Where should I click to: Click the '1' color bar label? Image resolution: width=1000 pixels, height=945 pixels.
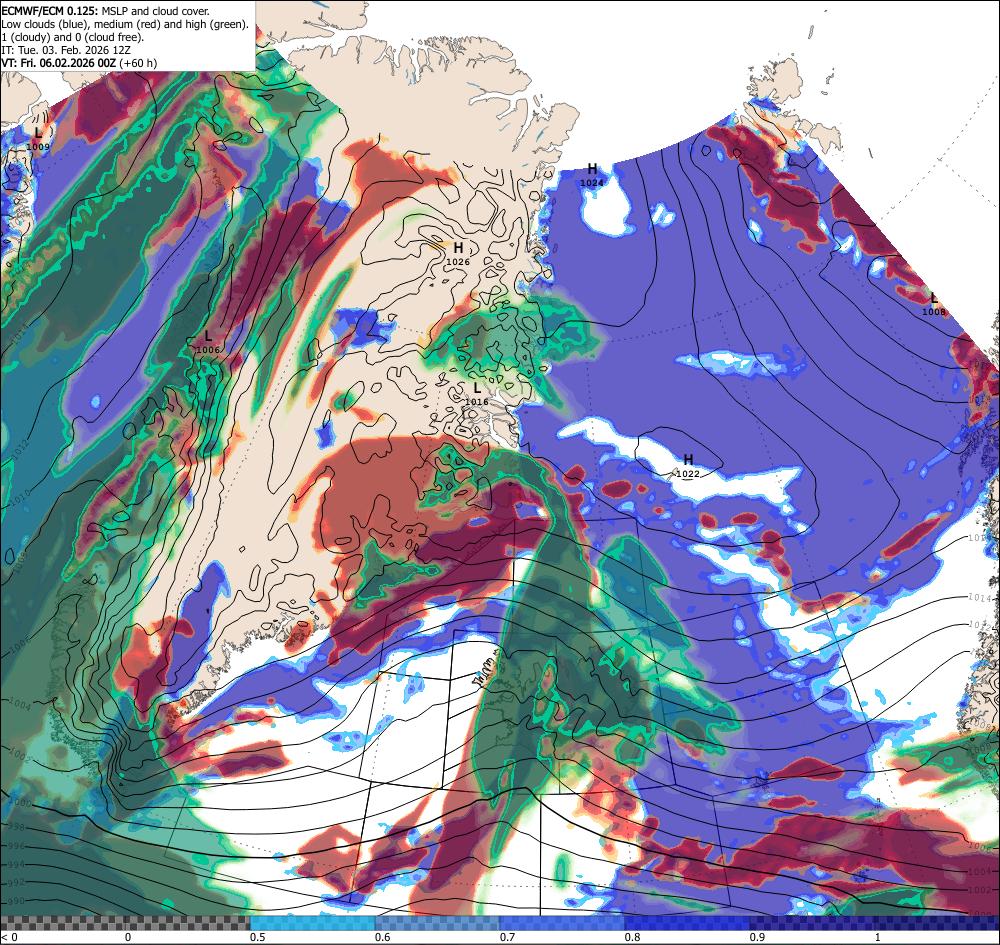[878, 937]
